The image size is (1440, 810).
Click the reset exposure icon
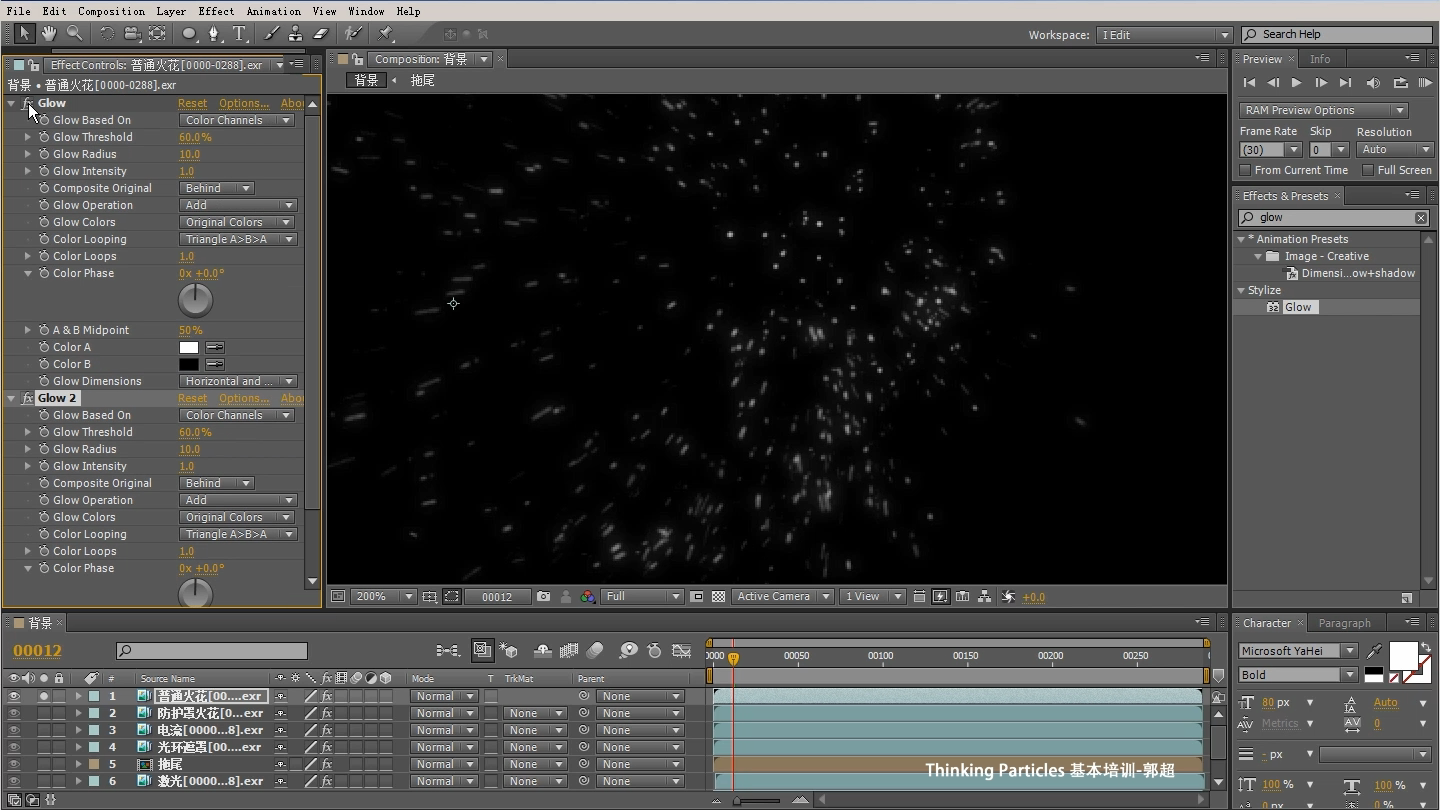pos(1008,597)
